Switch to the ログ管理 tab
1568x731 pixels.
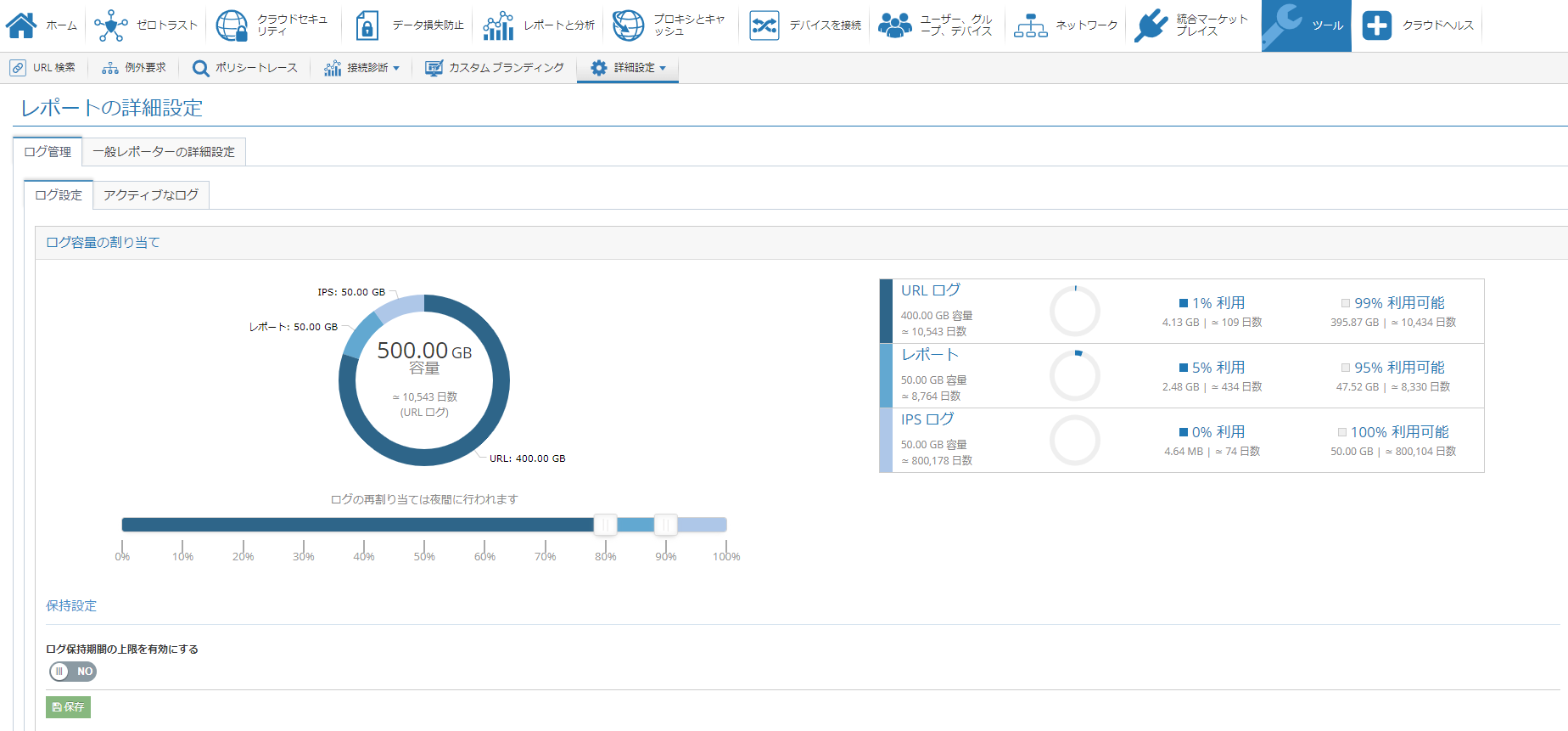click(x=48, y=152)
